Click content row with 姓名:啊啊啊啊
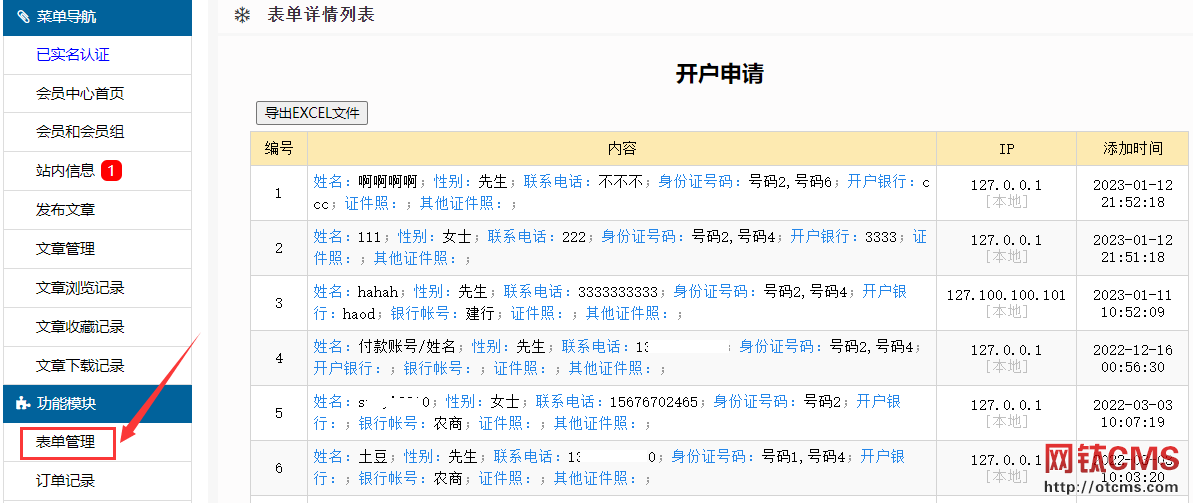This screenshot has height=503, width=1193. 622,193
